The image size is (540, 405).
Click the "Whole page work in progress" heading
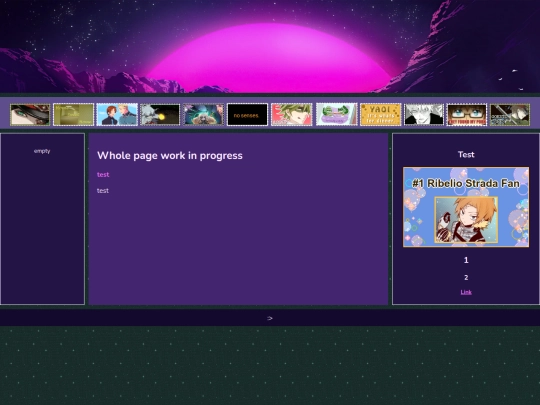pyautogui.click(x=170, y=156)
